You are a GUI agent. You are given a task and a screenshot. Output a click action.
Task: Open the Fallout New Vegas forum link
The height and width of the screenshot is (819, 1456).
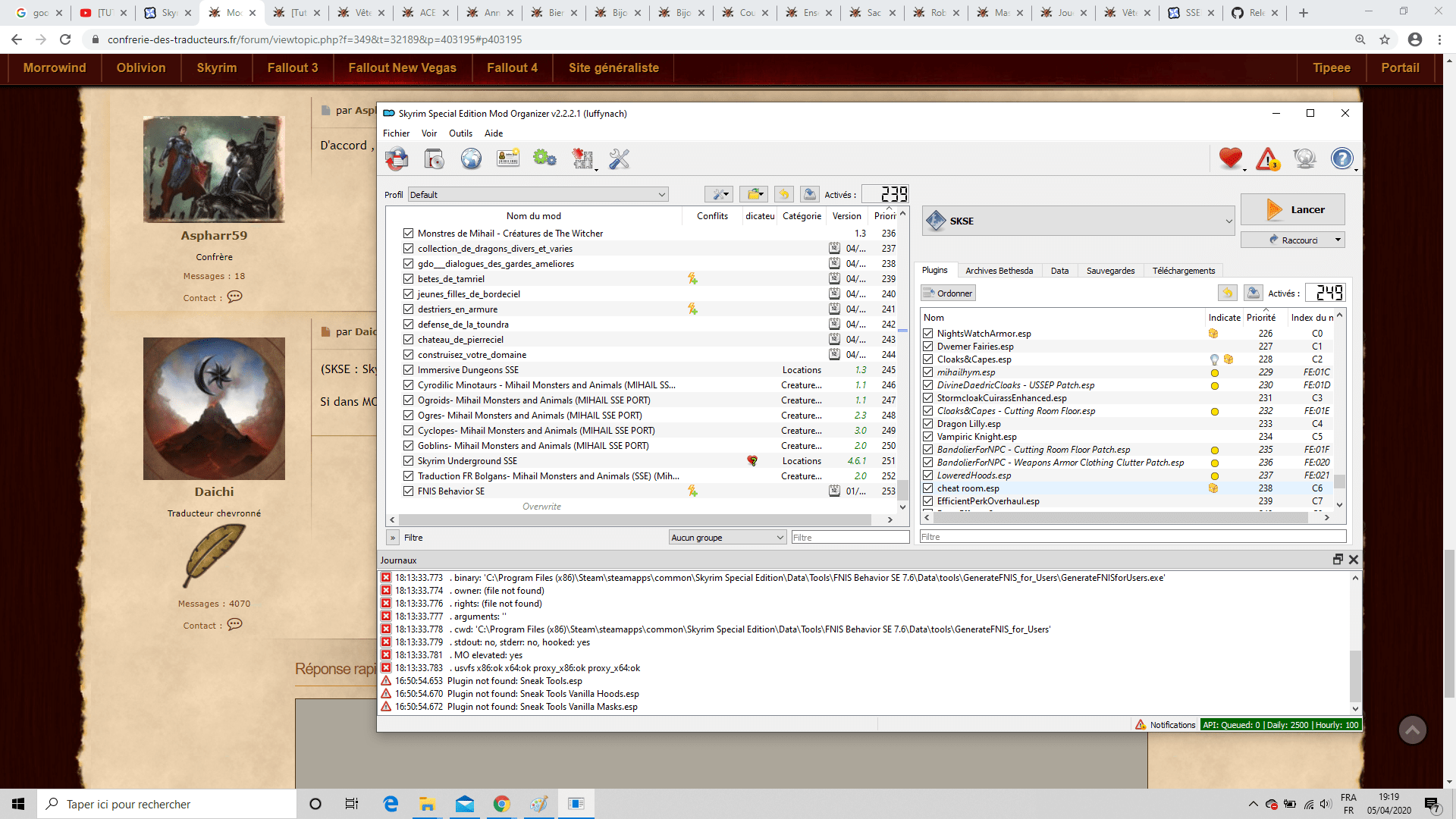coord(402,67)
